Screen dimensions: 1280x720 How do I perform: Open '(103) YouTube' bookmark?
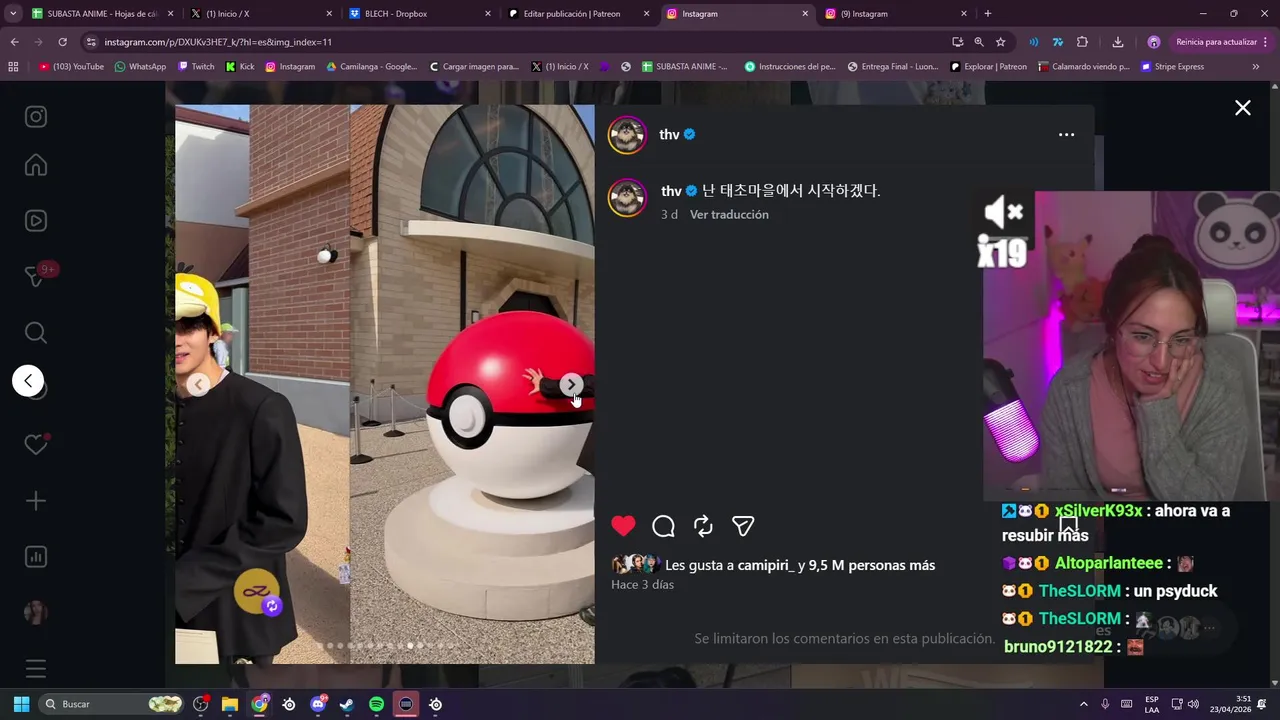[x=71, y=67]
